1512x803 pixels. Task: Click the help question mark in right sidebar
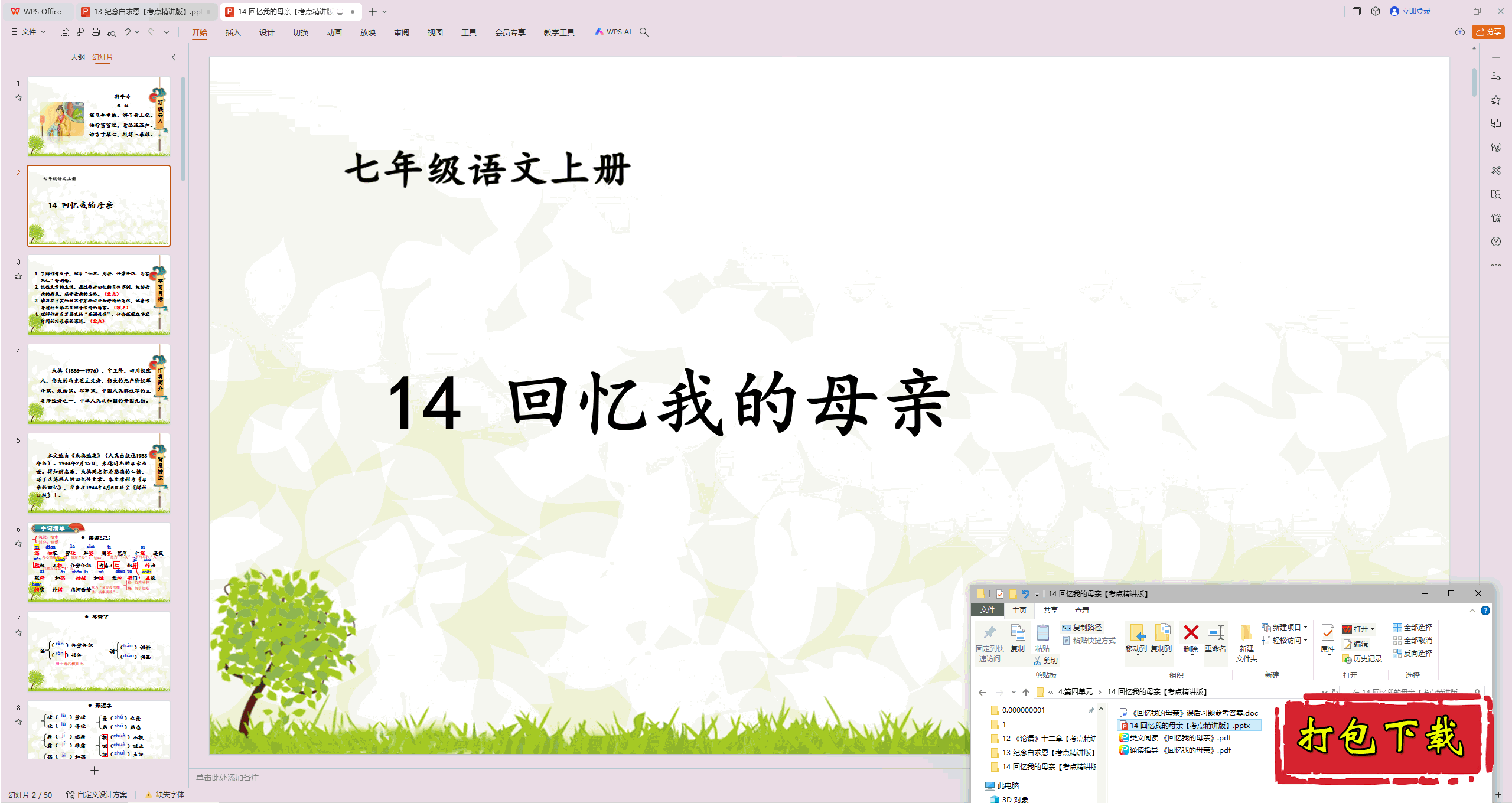click(1496, 241)
